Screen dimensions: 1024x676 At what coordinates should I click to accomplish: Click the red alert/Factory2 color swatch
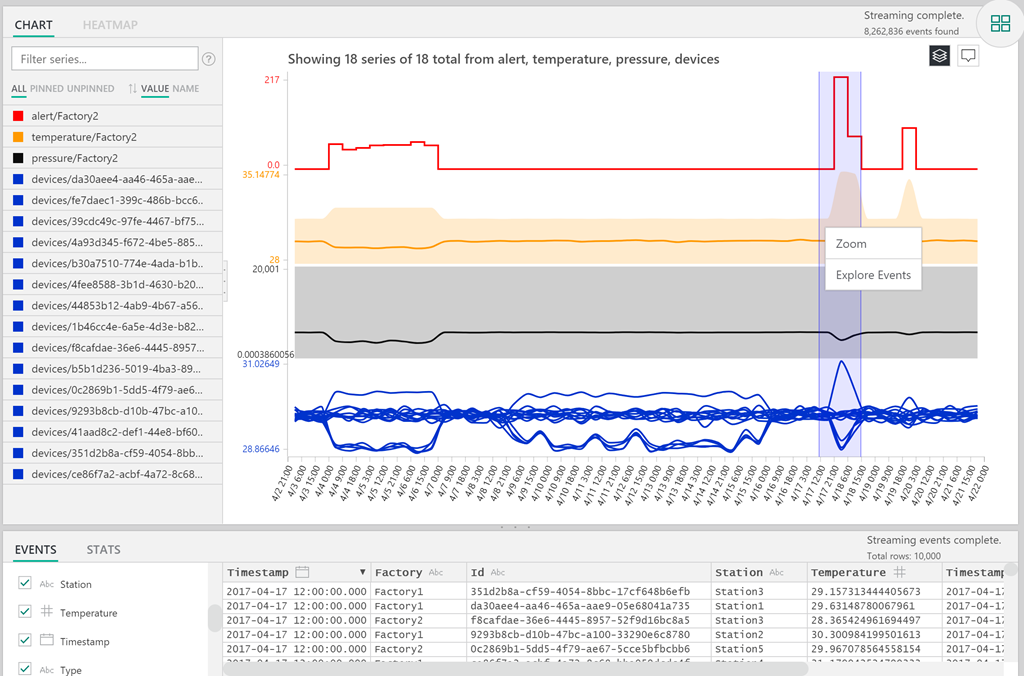(x=18, y=116)
